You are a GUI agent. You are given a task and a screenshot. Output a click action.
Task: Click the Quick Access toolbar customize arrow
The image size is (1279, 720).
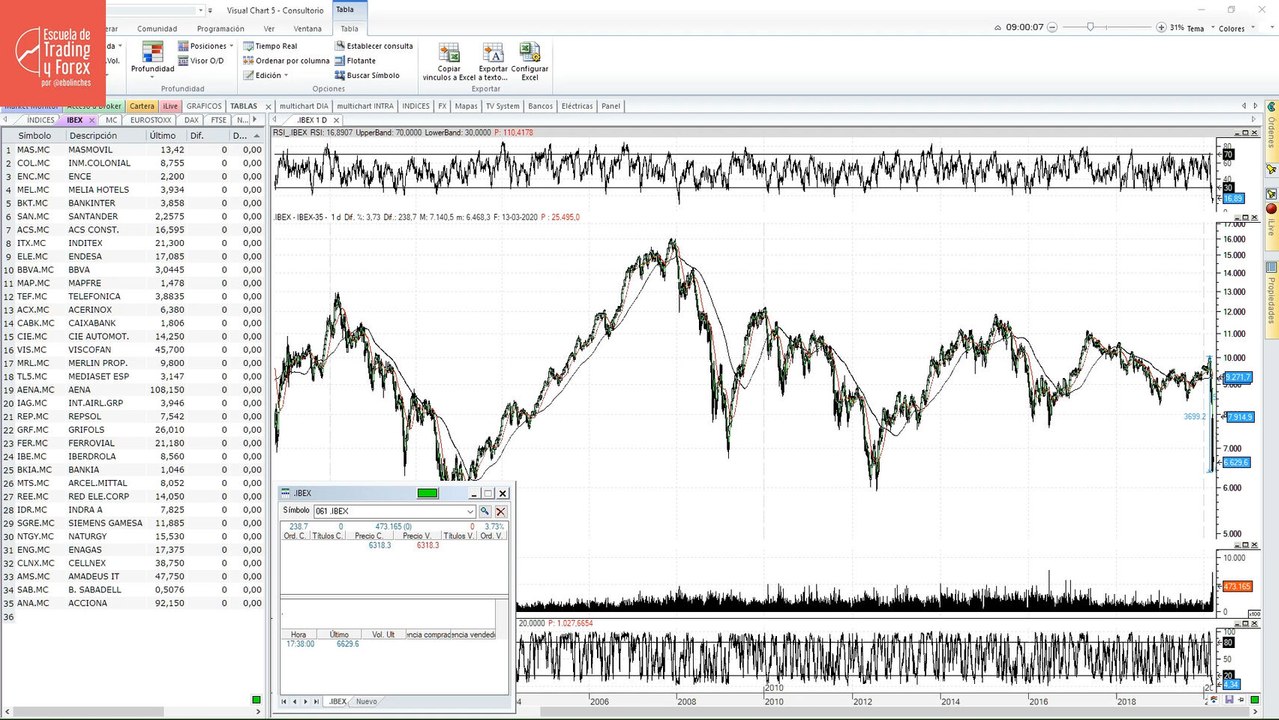(210, 10)
